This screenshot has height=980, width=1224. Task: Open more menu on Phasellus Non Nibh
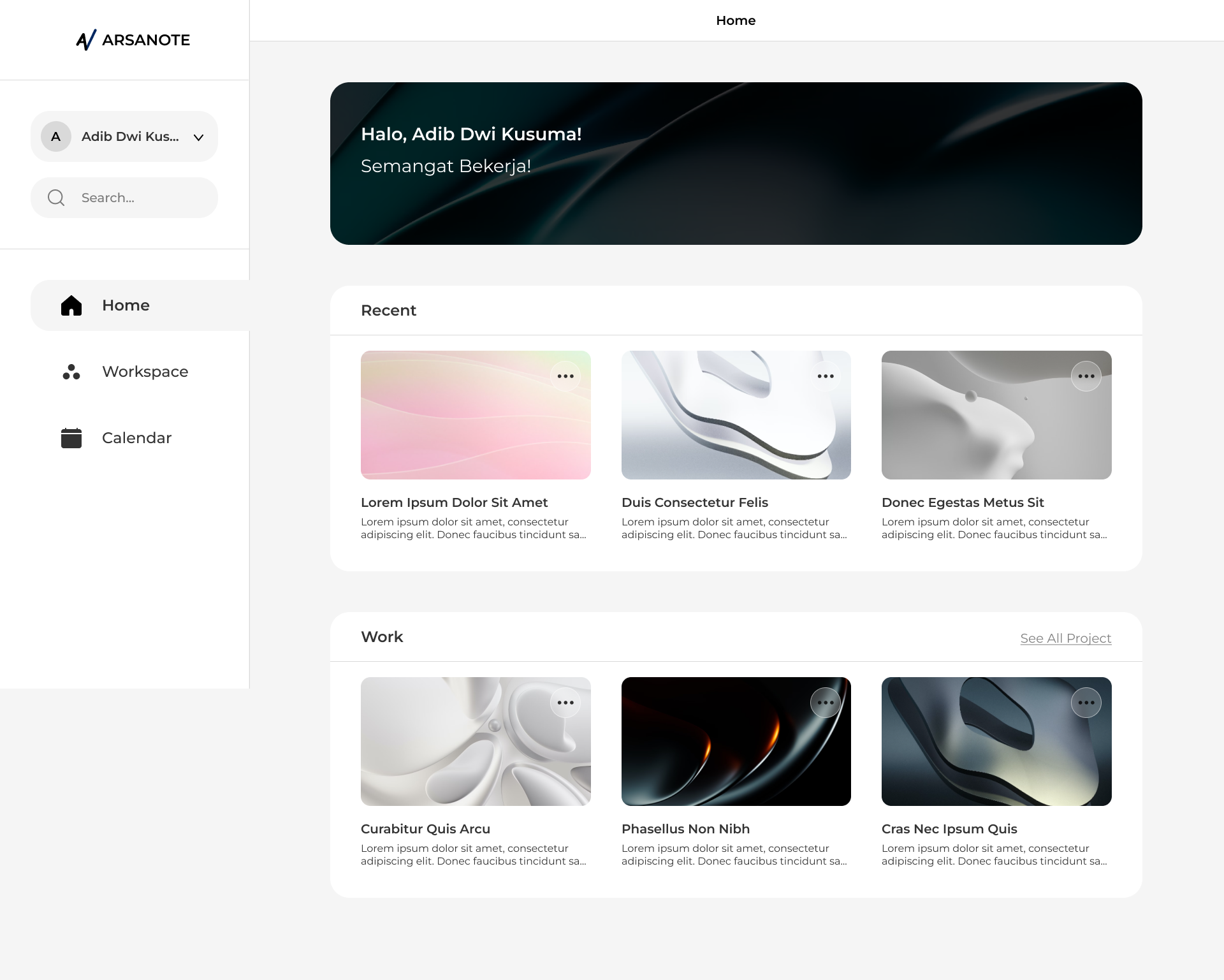(826, 703)
